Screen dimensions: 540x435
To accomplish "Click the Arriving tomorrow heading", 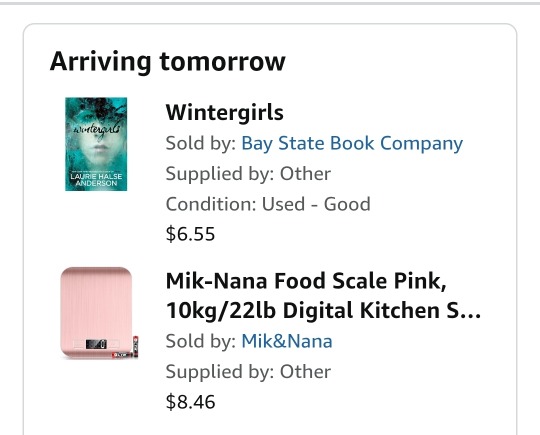I will coord(167,61).
